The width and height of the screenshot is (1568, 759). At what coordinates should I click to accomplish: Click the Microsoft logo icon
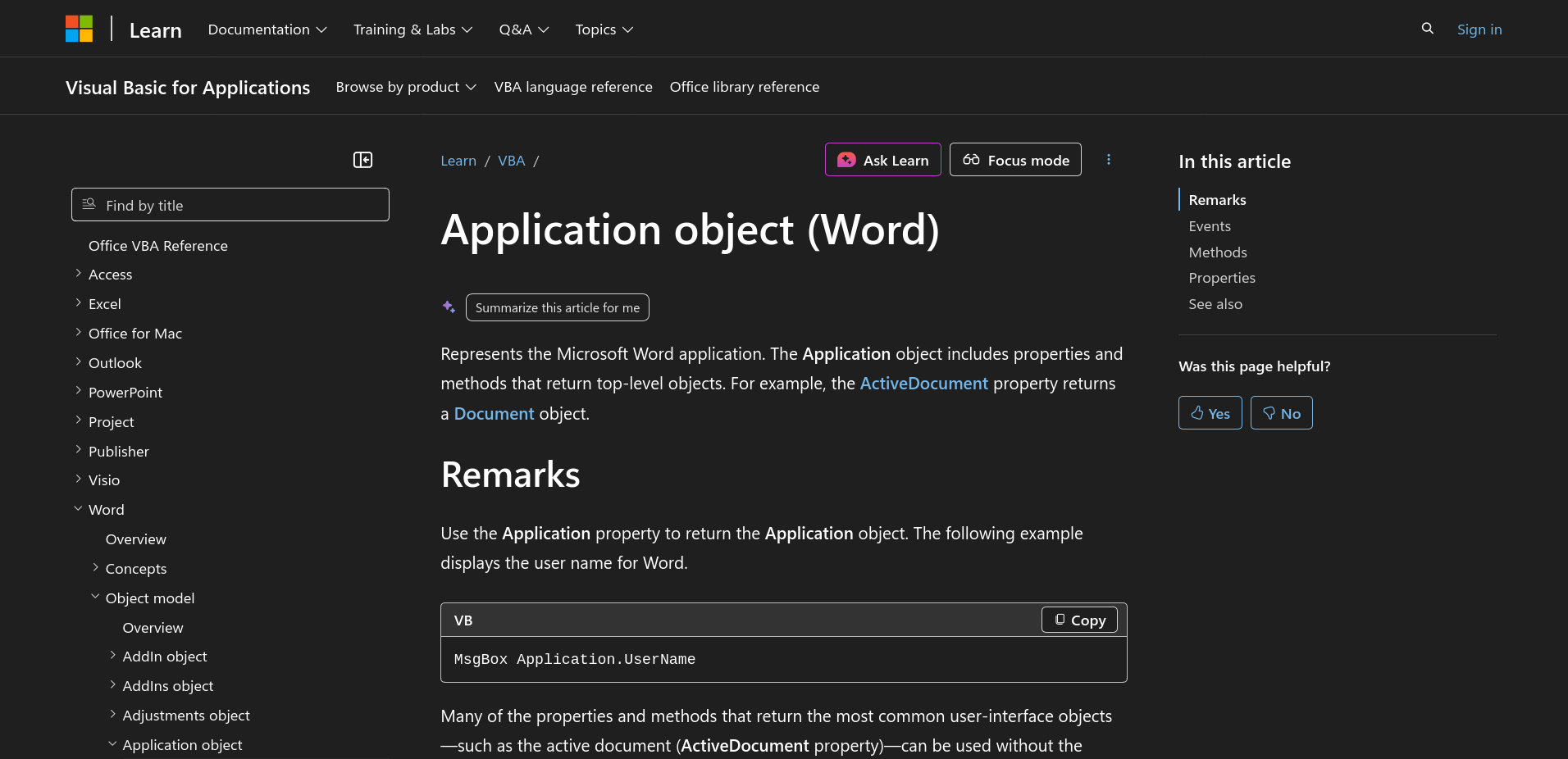(x=79, y=29)
